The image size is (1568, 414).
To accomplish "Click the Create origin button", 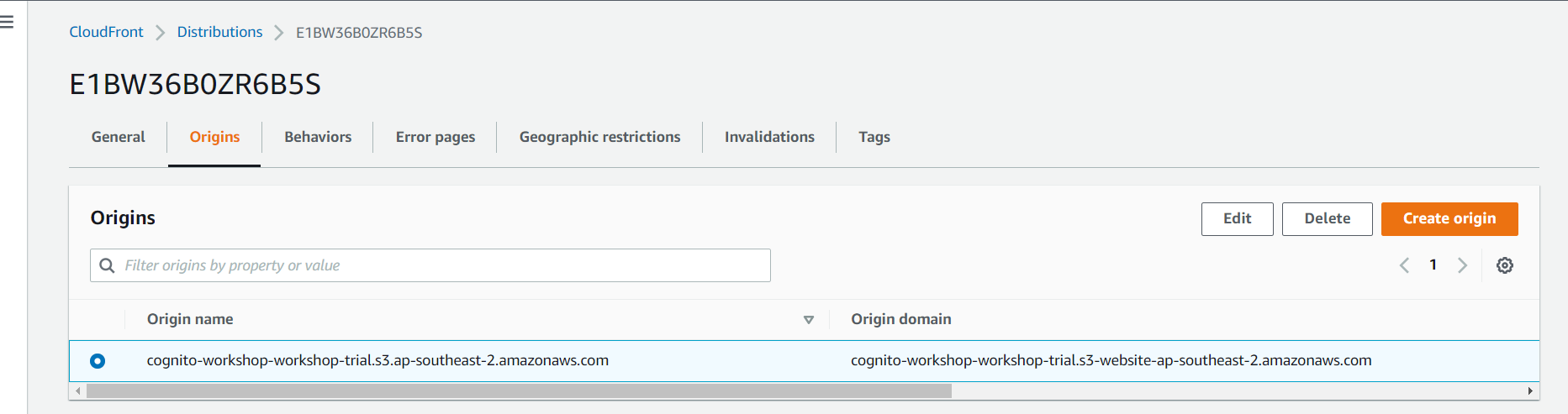I will coord(1449,219).
